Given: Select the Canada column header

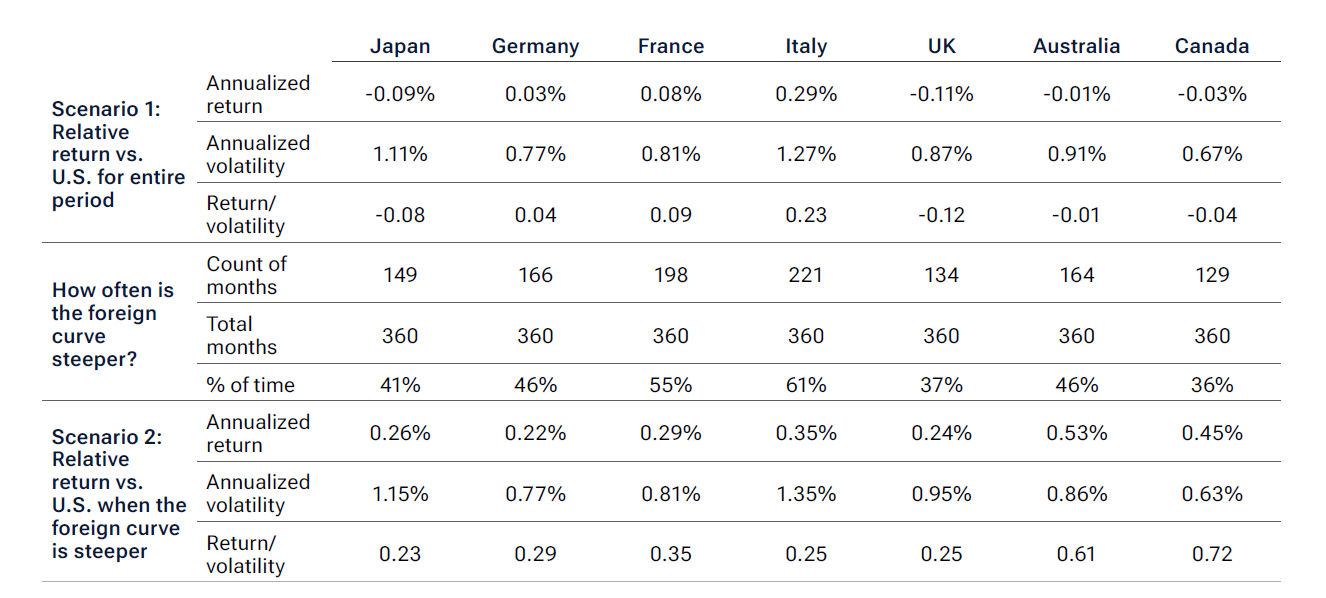Looking at the screenshot, I should (x=1212, y=46).
